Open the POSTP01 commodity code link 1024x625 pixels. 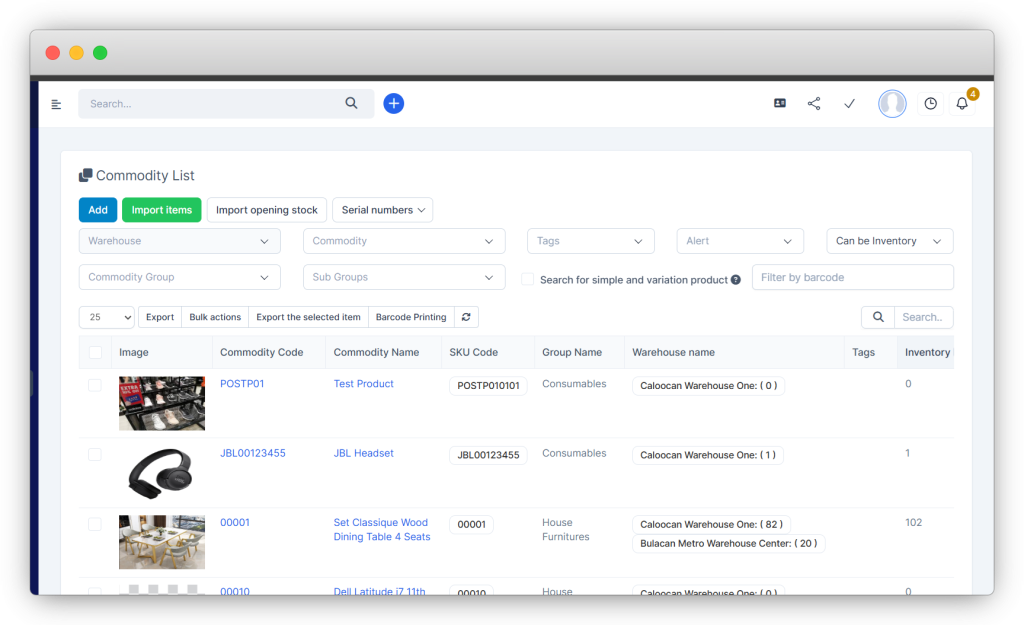coord(242,384)
